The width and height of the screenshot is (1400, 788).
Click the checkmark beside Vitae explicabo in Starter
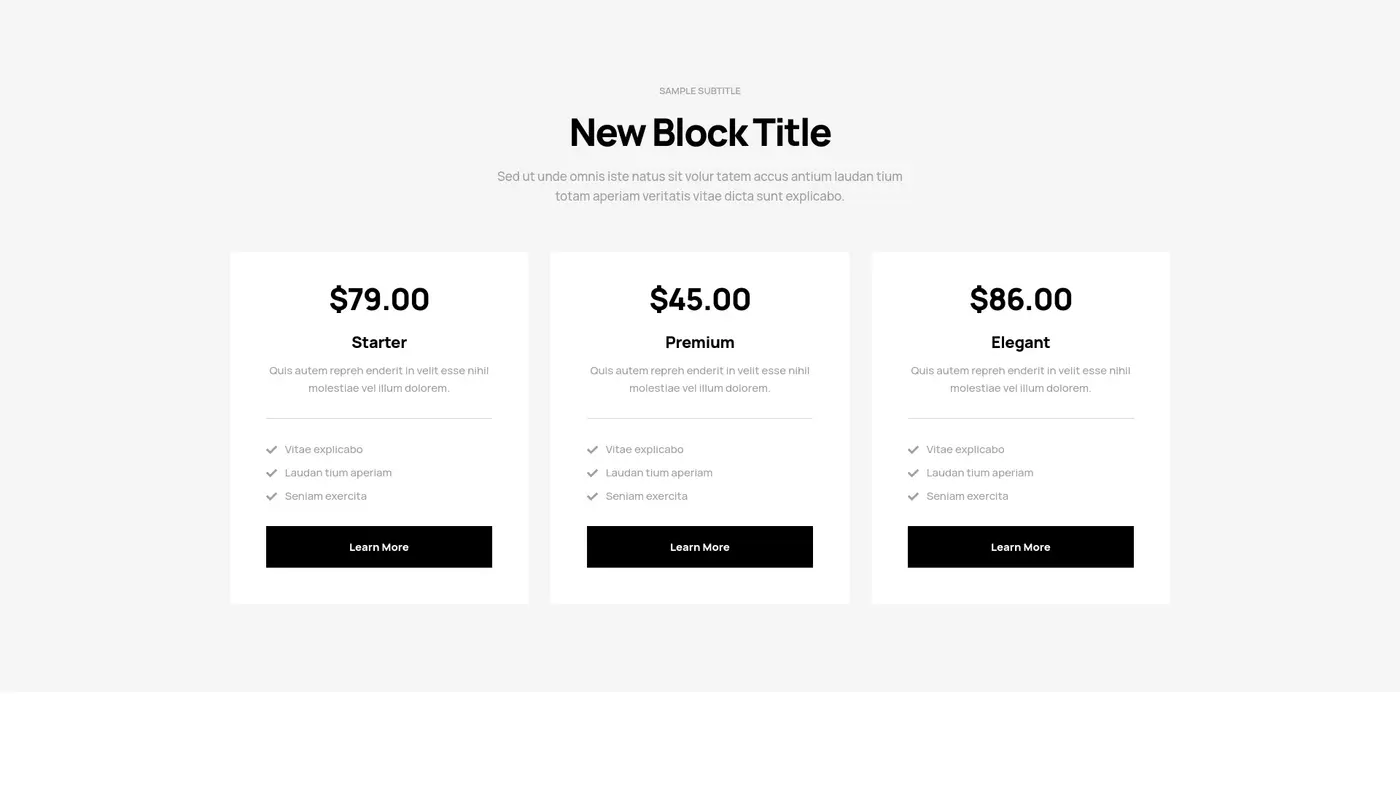click(x=270, y=449)
